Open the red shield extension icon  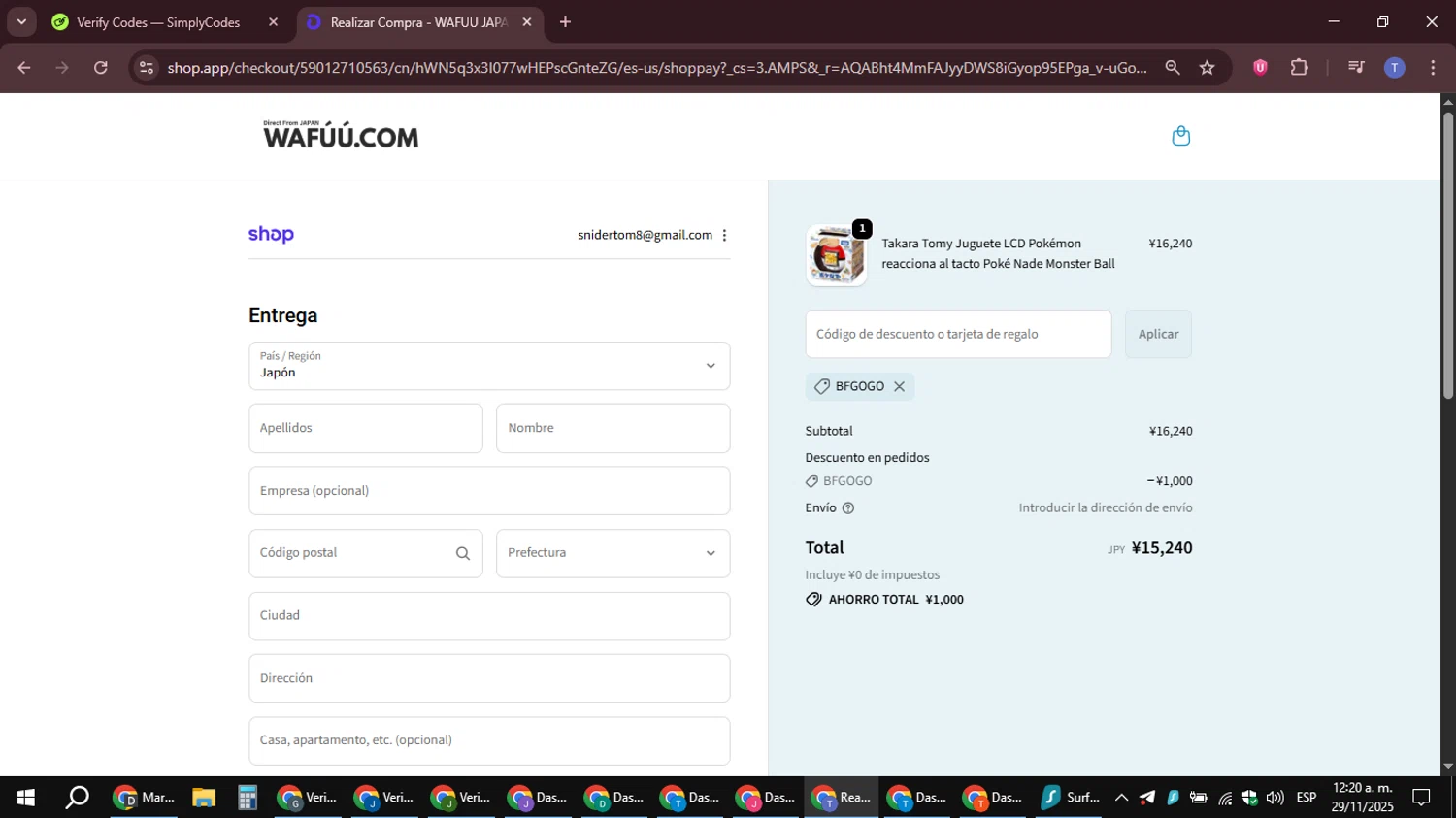click(x=1260, y=67)
